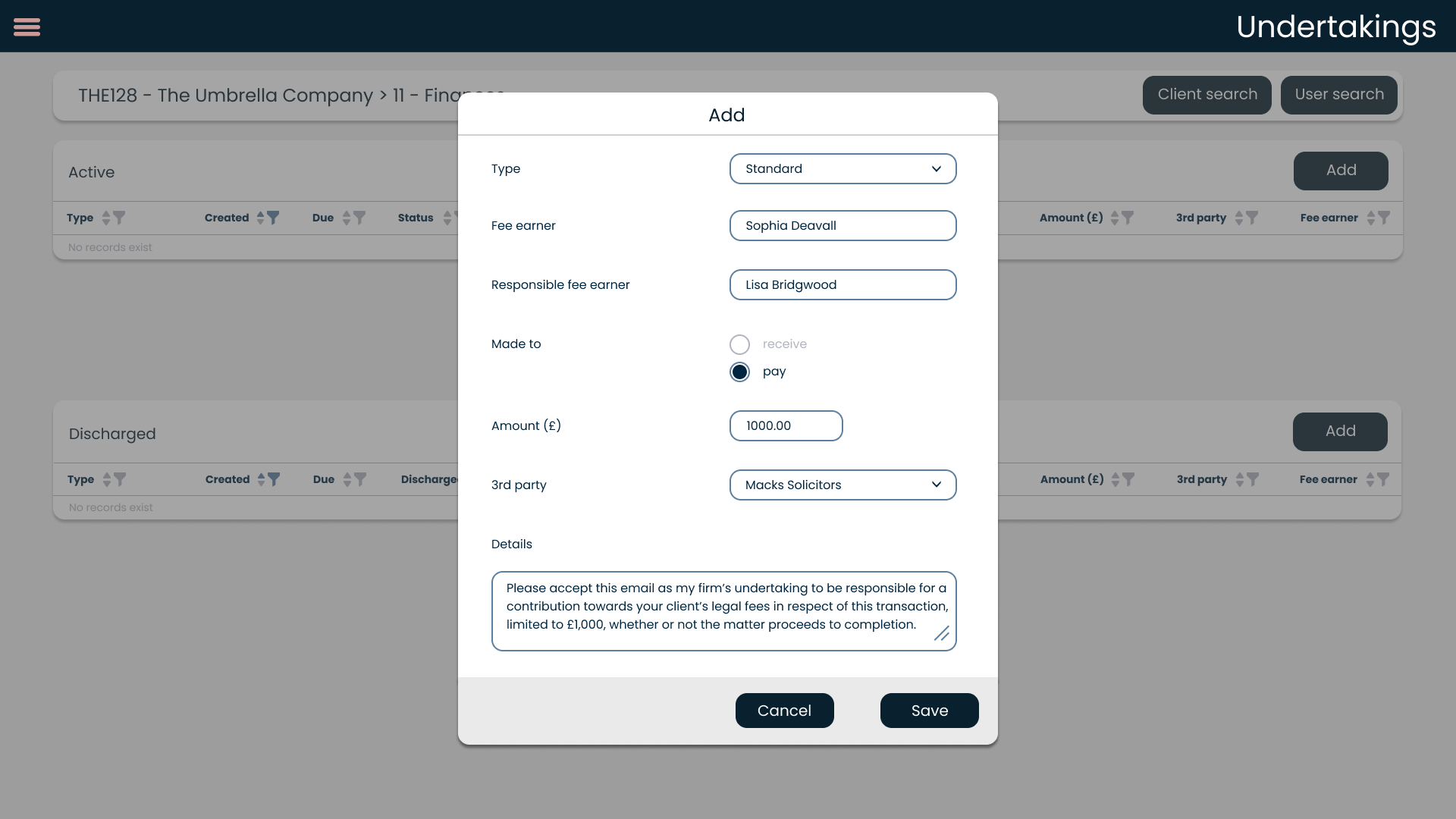Open User search
1456x819 pixels.
[1338, 95]
